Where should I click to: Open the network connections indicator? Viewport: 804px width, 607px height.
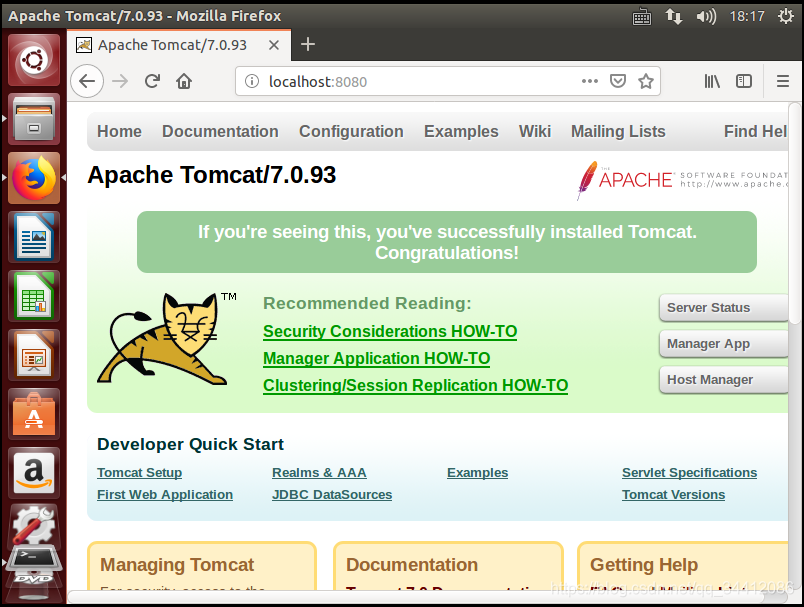tap(674, 16)
